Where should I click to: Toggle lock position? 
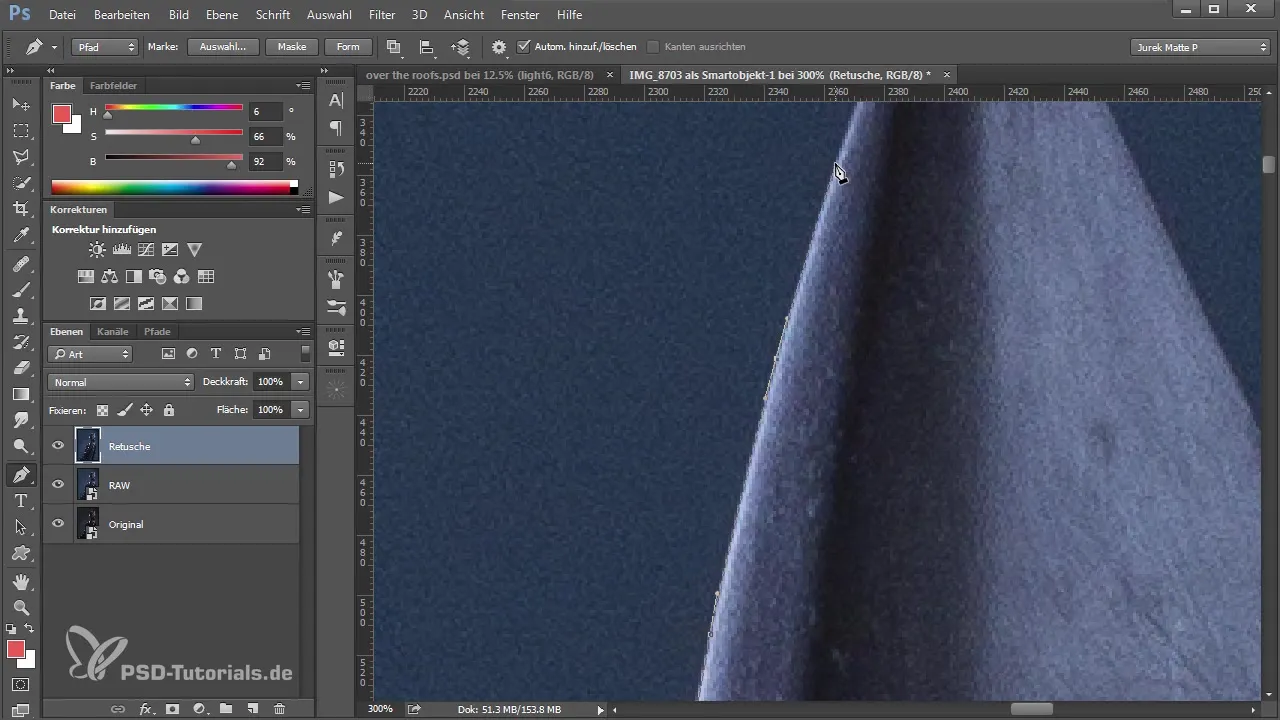pyautogui.click(x=146, y=410)
